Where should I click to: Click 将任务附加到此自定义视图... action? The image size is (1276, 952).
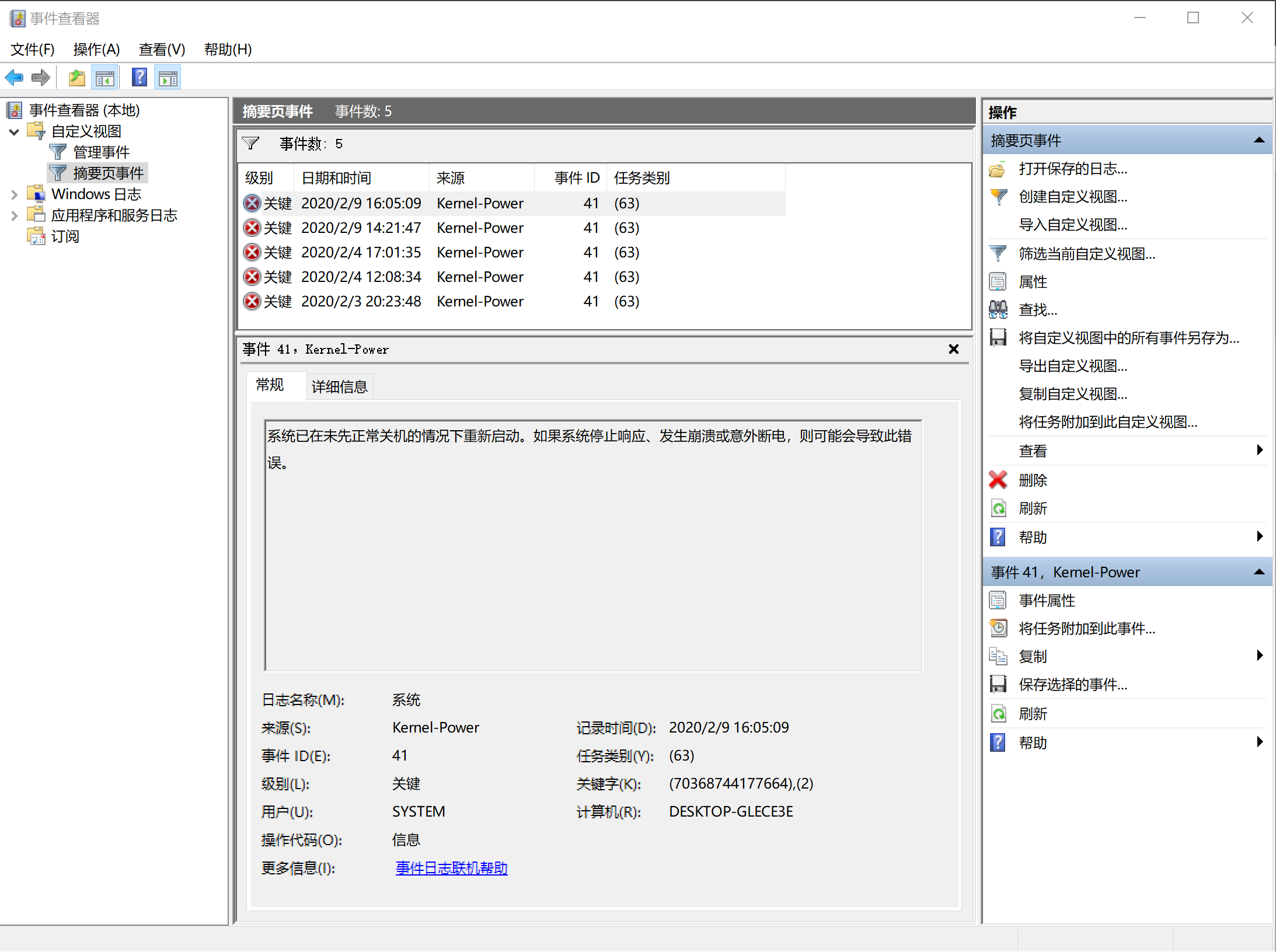click(1108, 422)
